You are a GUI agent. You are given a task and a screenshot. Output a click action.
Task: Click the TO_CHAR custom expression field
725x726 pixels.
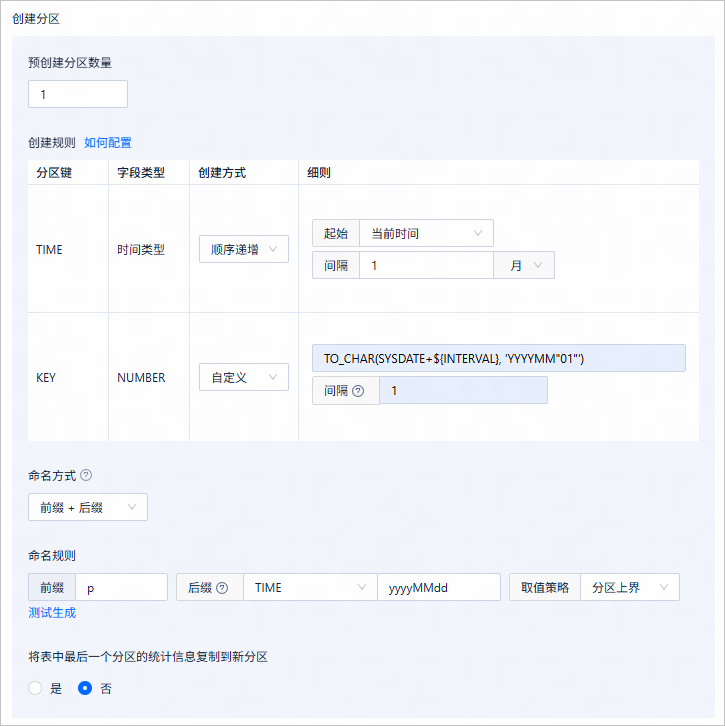[499, 358]
